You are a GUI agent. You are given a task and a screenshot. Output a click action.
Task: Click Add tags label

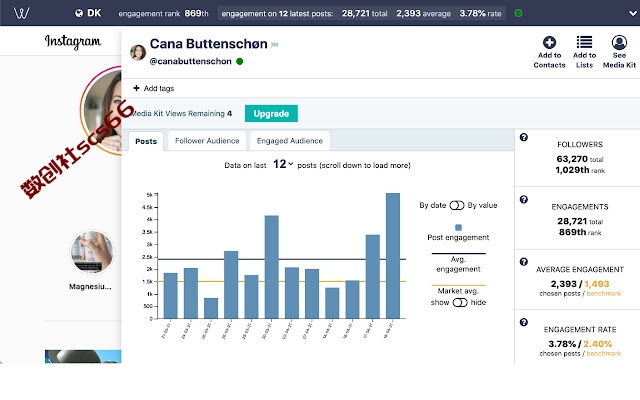(159, 89)
